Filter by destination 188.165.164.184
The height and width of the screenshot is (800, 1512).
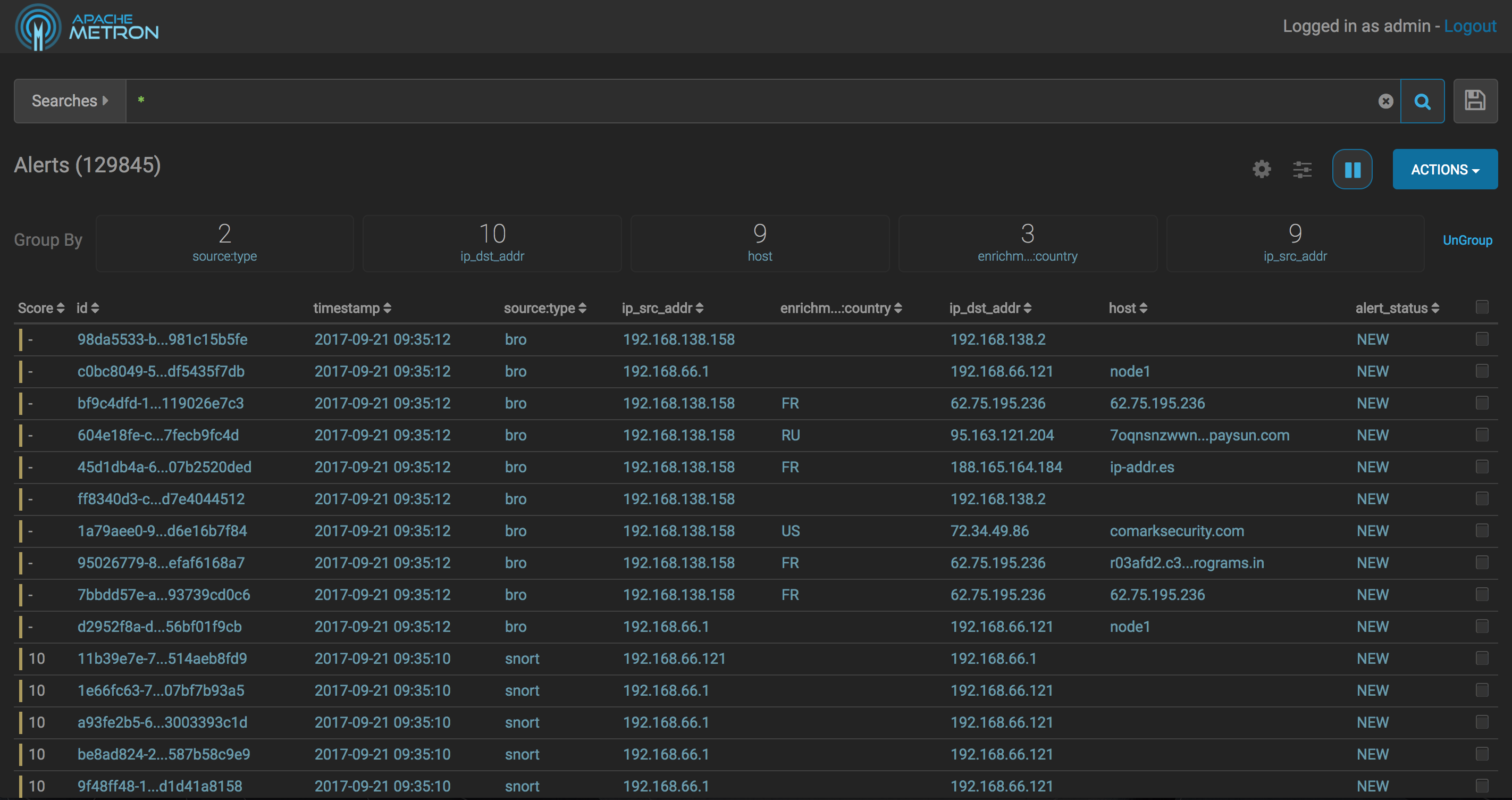point(1006,467)
